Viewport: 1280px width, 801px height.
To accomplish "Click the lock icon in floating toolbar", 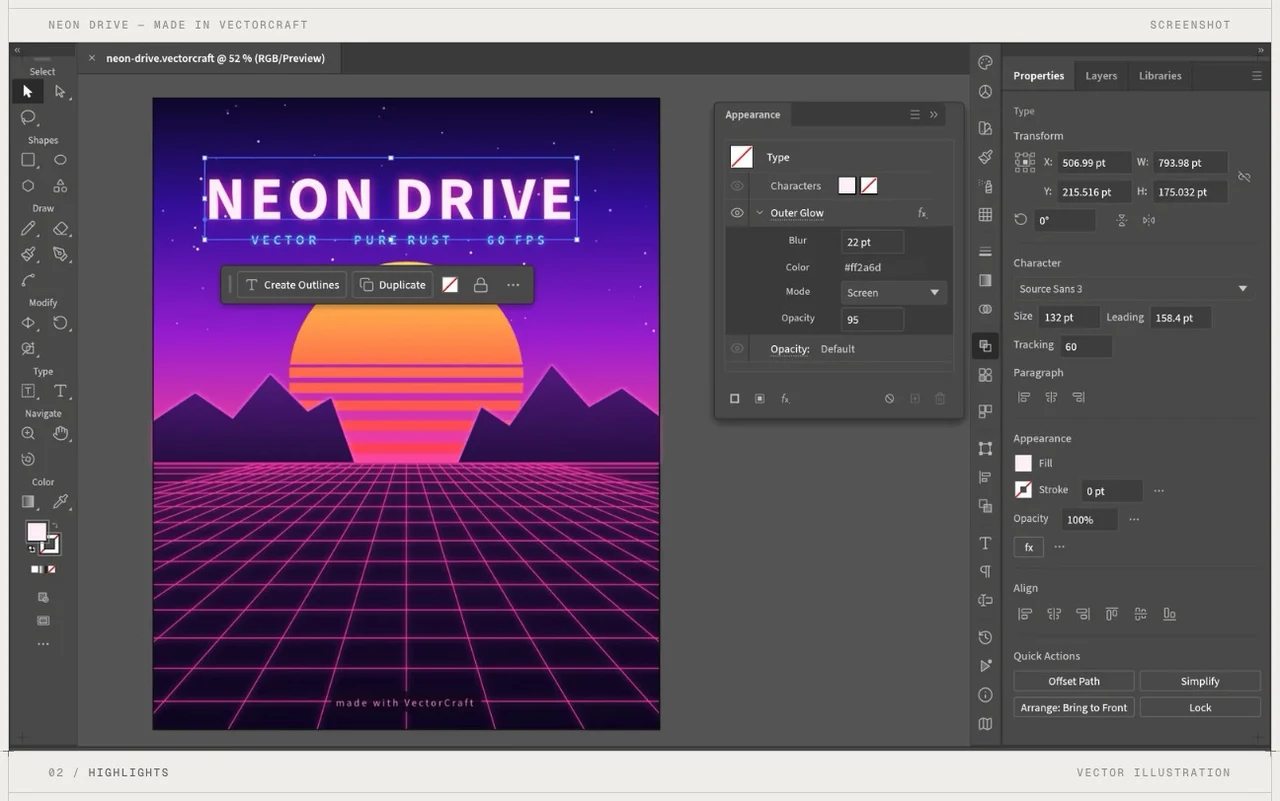I will tap(480, 285).
